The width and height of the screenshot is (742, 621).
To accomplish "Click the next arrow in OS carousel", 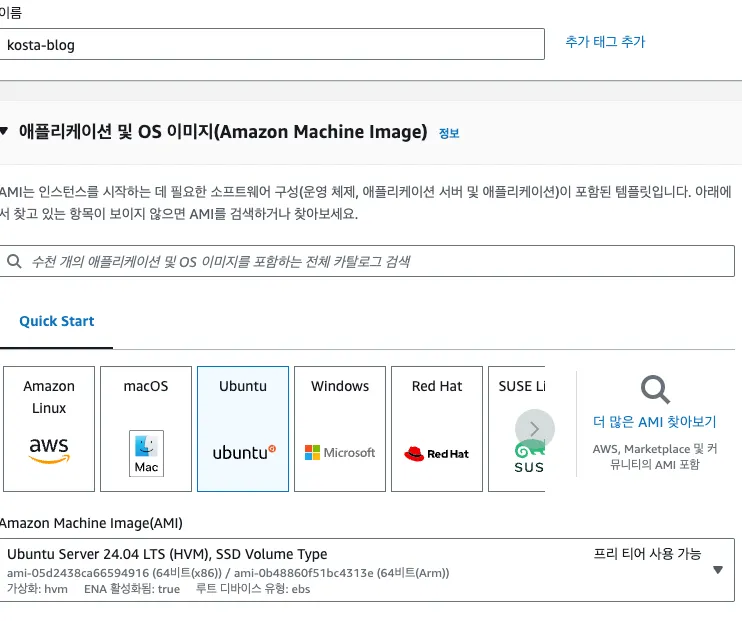I will pos(535,429).
